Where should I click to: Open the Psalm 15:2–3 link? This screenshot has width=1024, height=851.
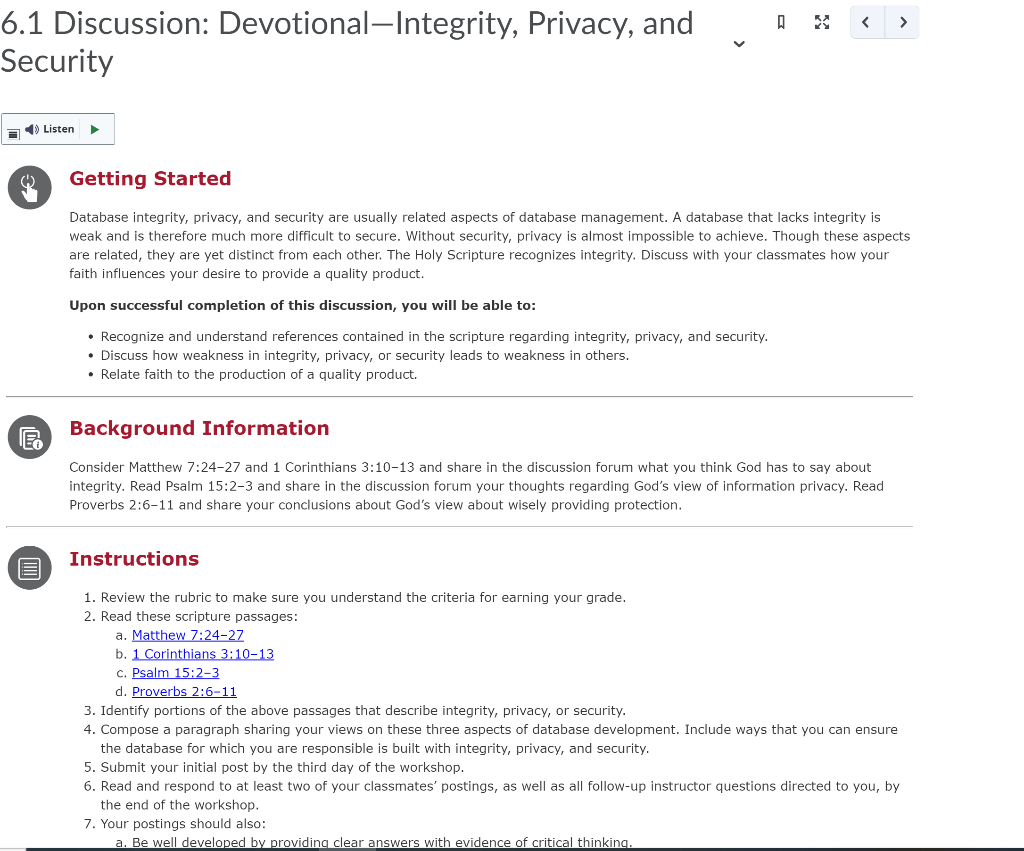pos(176,673)
